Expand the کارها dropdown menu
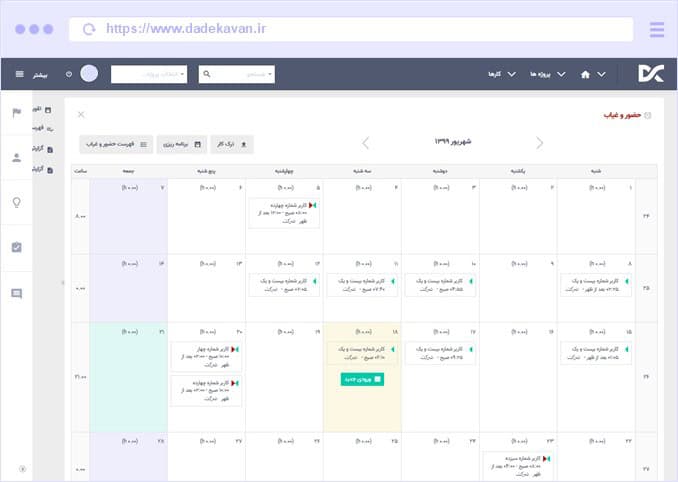 [x=500, y=74]
